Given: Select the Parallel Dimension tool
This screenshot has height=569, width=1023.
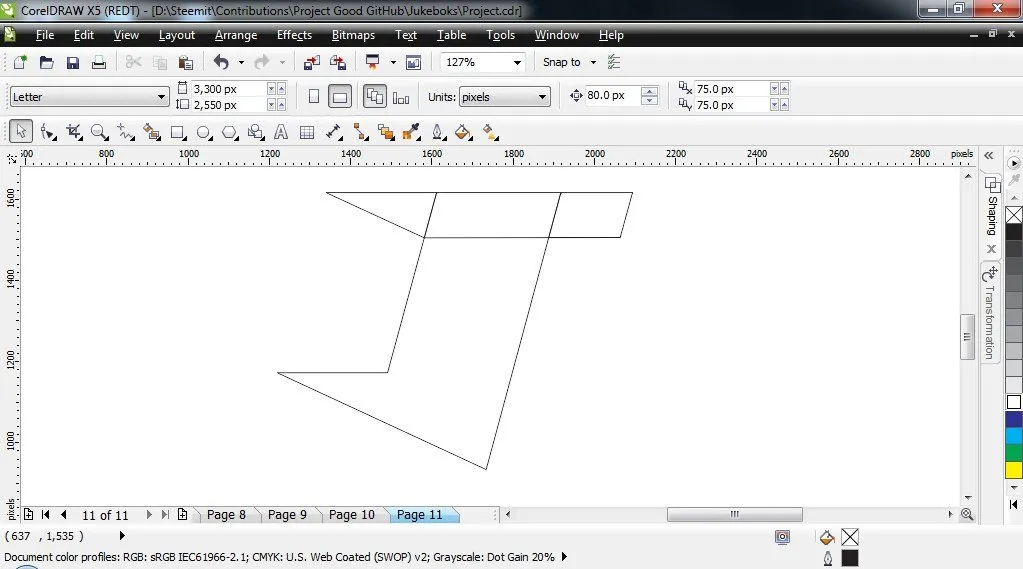Looking at the screenshot, I should pyautogui.click(x=334, y=132).
